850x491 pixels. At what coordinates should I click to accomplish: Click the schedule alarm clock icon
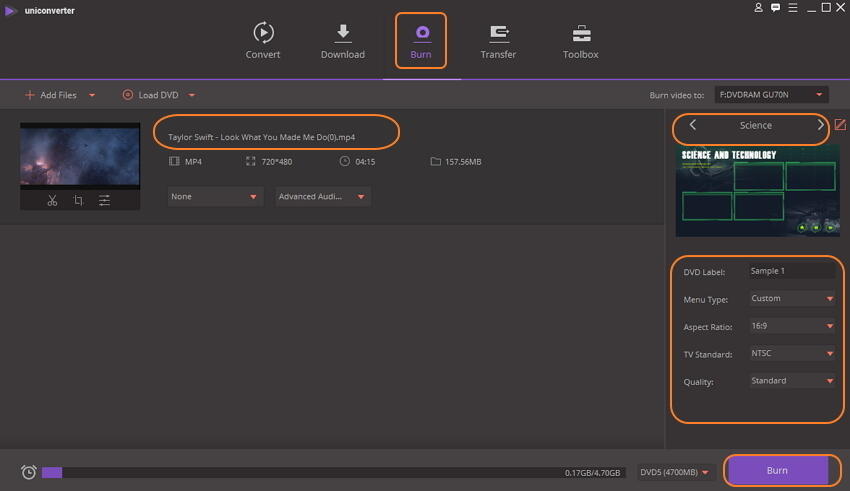click(x=29, y=472)
